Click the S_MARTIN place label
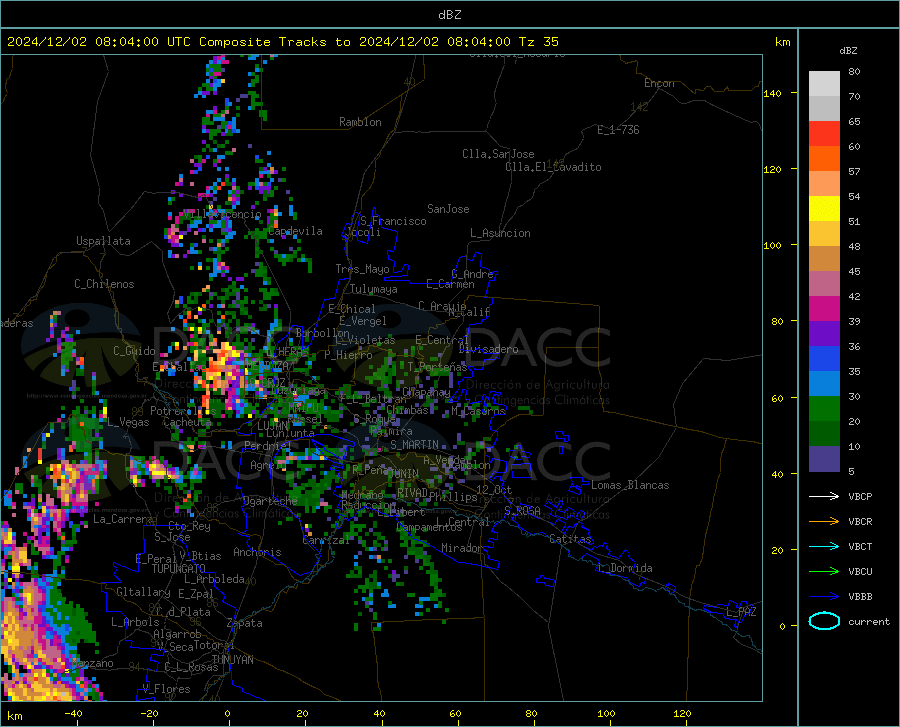 [414, 445]
